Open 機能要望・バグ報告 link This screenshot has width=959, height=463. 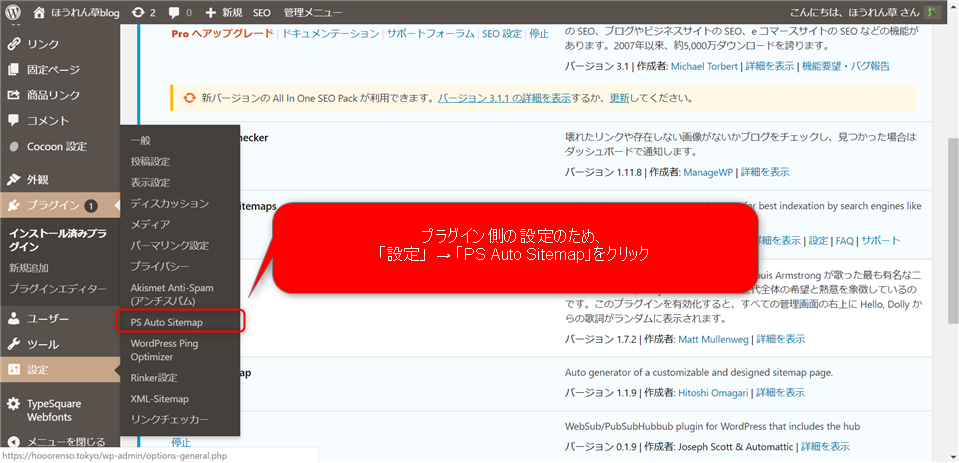click(846, 66)
